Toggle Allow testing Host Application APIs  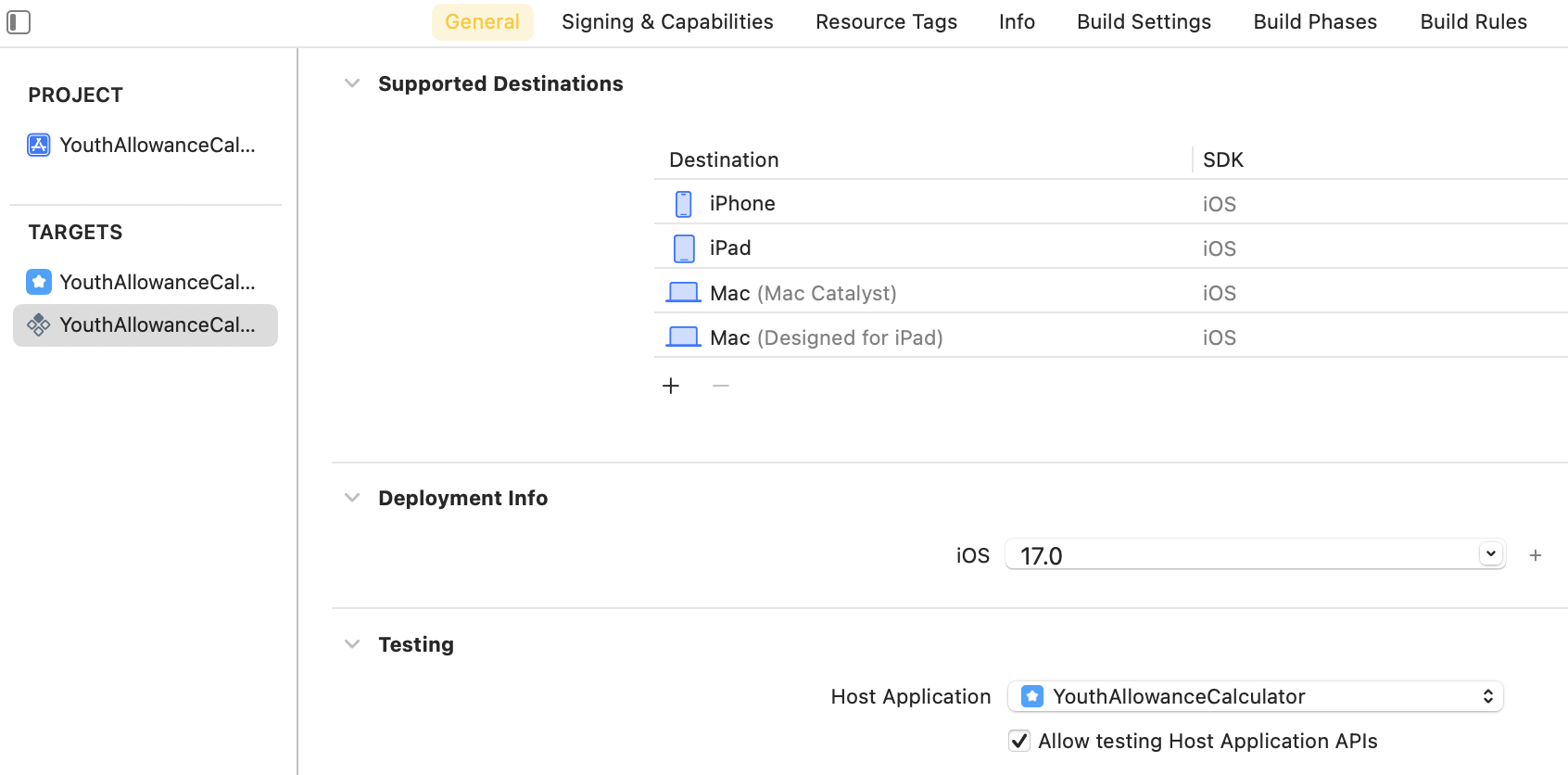pos(1019,741)
